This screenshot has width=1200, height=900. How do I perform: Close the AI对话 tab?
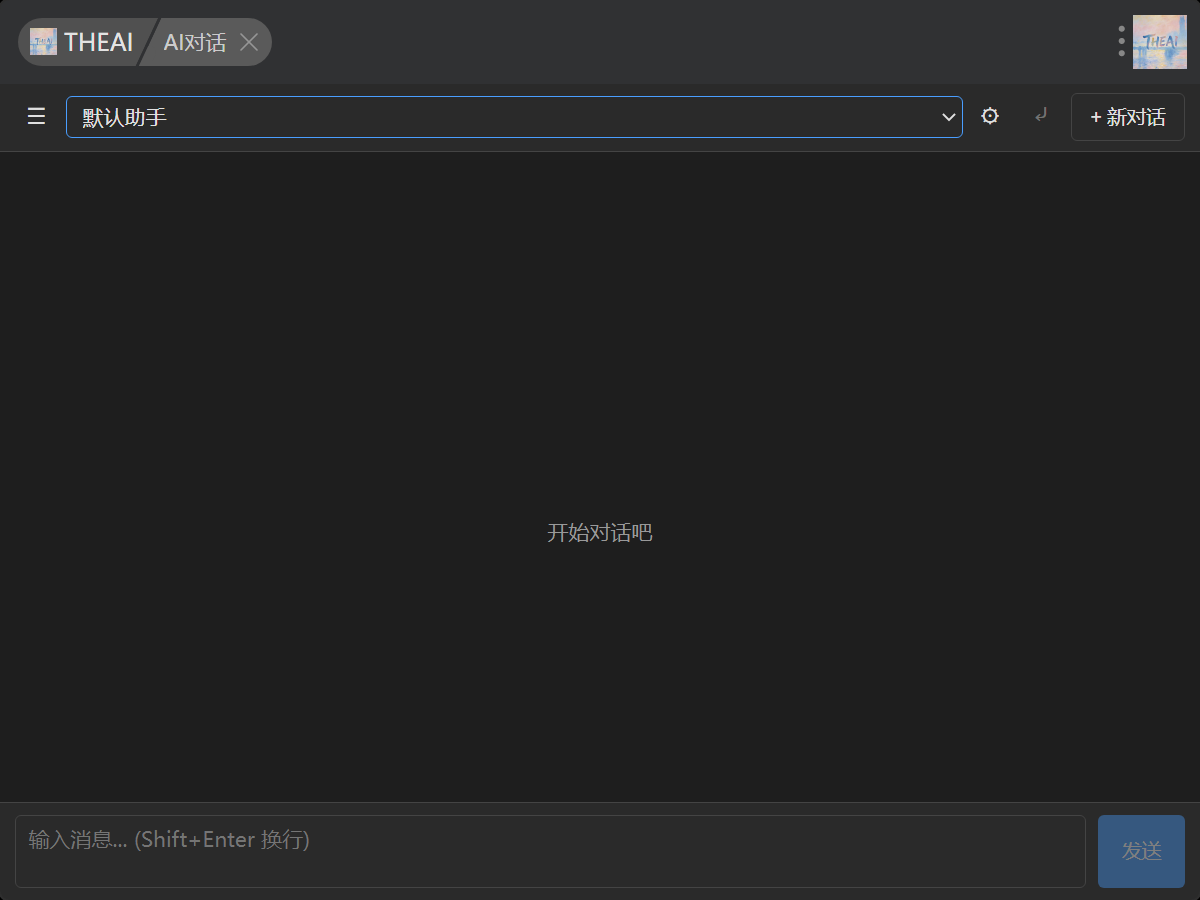[x=249, y=42]
